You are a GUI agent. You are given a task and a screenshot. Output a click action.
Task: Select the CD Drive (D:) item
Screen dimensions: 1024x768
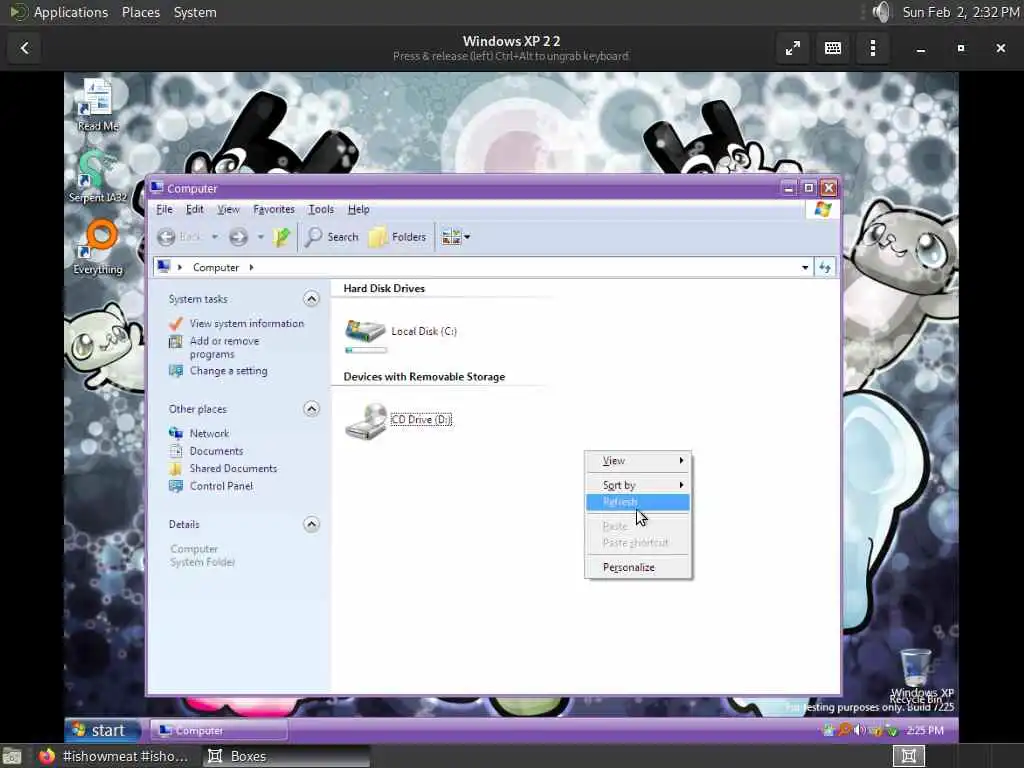[x=398, y=421]
